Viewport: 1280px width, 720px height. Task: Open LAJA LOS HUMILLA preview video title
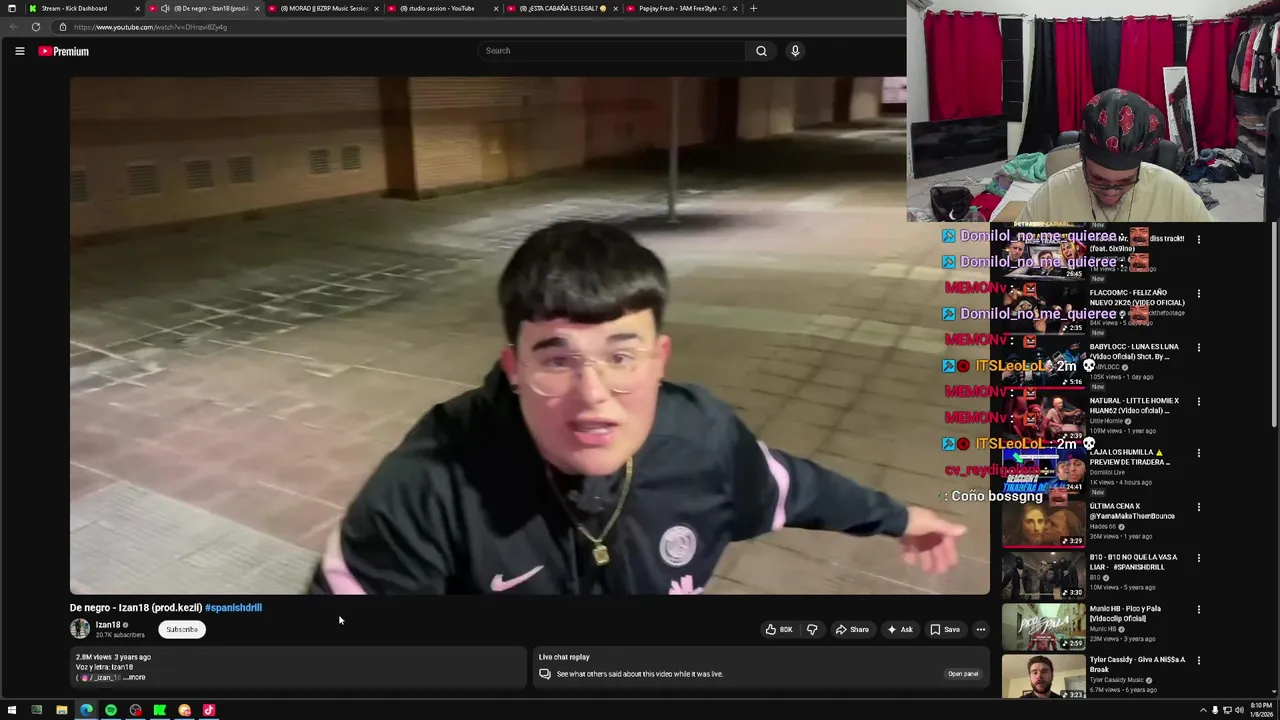point(1130,457)
